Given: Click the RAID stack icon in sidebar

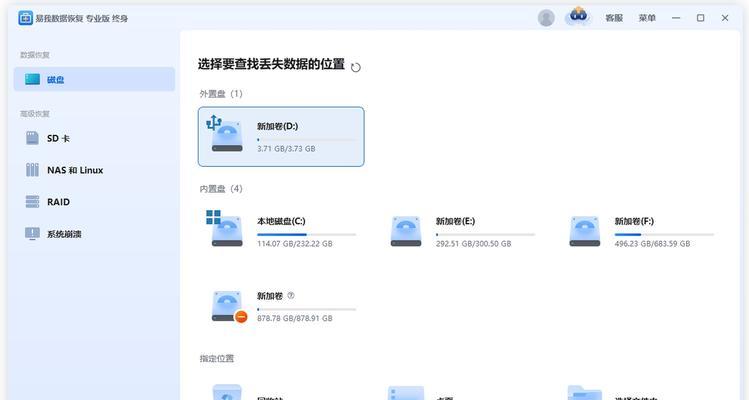Looking at the screenshot, I should (x=32, y=202).
